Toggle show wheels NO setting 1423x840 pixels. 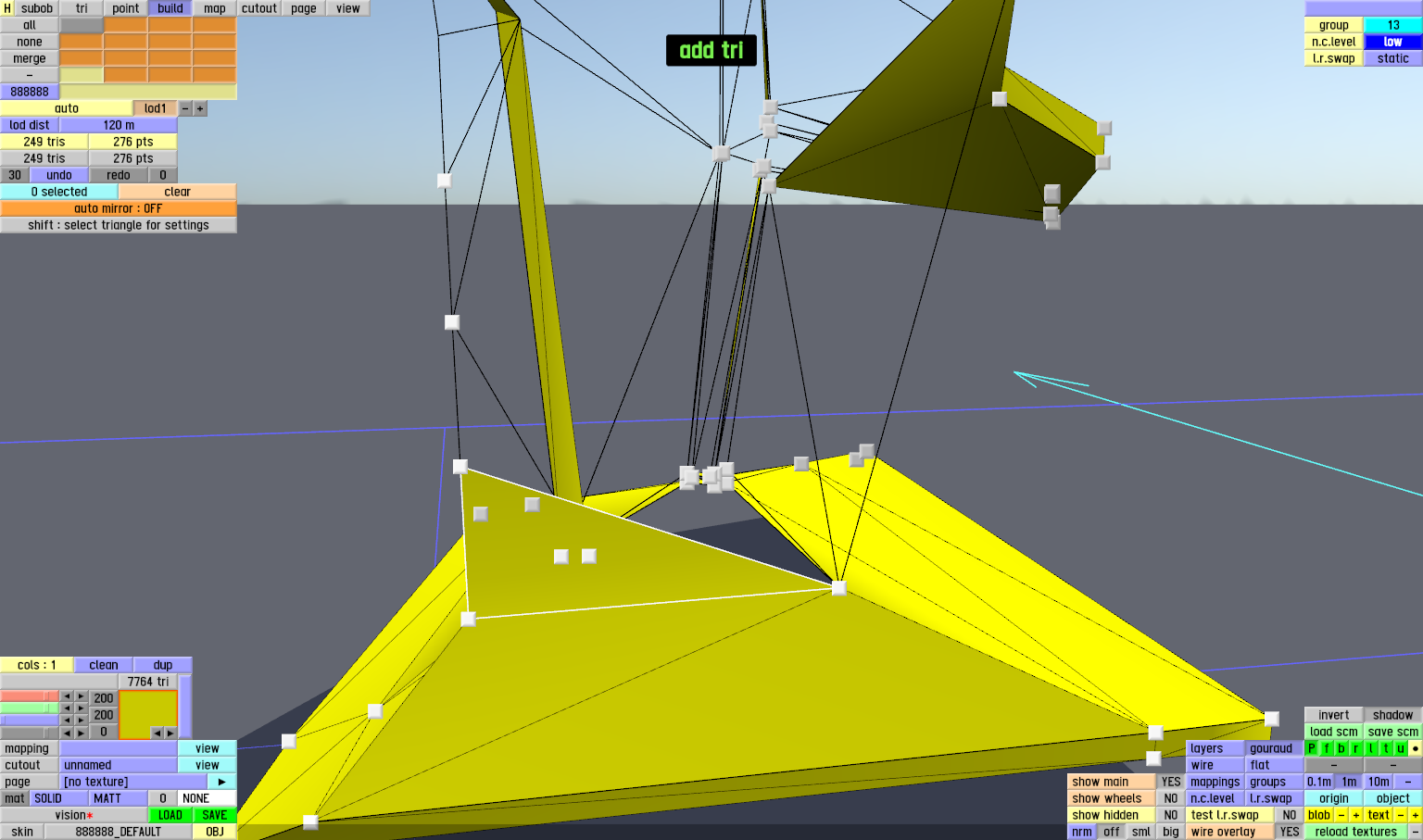[1171, 798]
